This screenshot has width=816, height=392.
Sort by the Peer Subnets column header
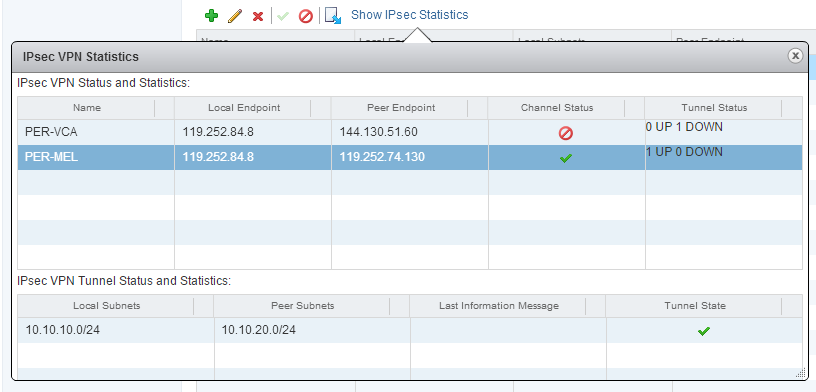303,306
